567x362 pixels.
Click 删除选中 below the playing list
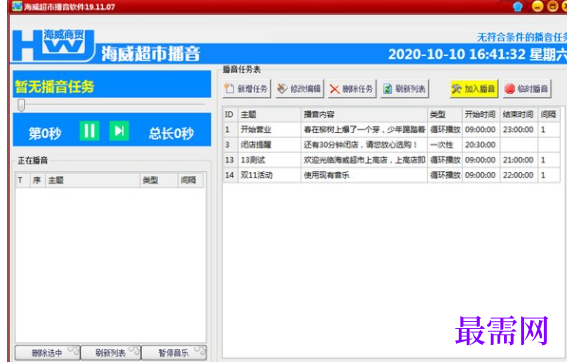[x=47, y=353]
